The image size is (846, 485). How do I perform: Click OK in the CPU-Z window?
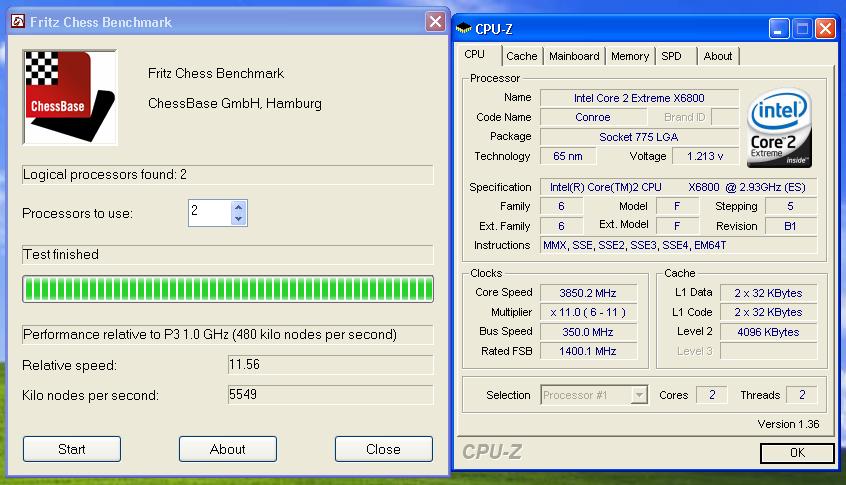click(x=797, y=453)
